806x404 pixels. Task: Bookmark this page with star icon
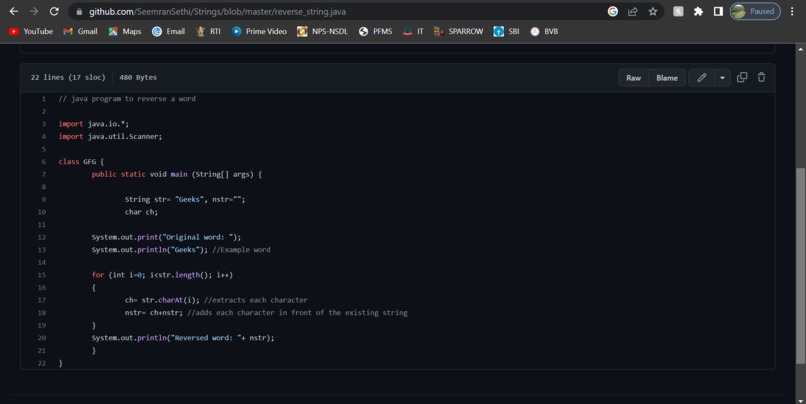coord(653,11)
